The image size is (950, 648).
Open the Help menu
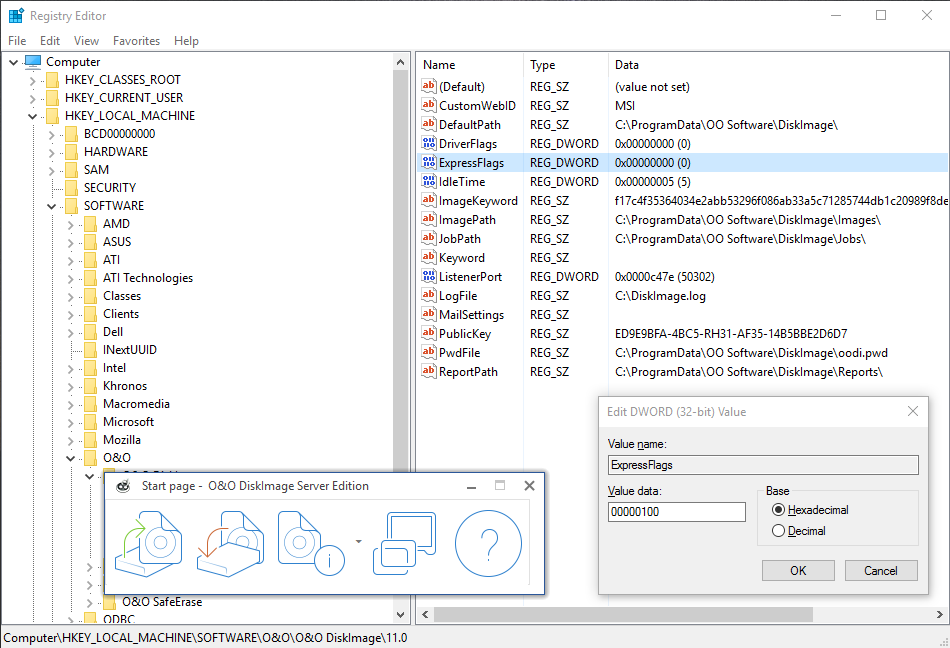coord(186,41)
